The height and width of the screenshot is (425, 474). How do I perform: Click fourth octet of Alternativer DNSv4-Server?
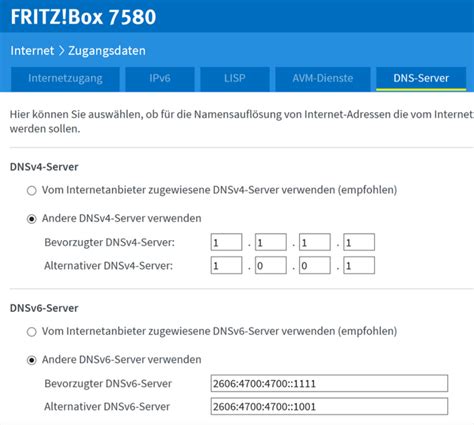359,265
